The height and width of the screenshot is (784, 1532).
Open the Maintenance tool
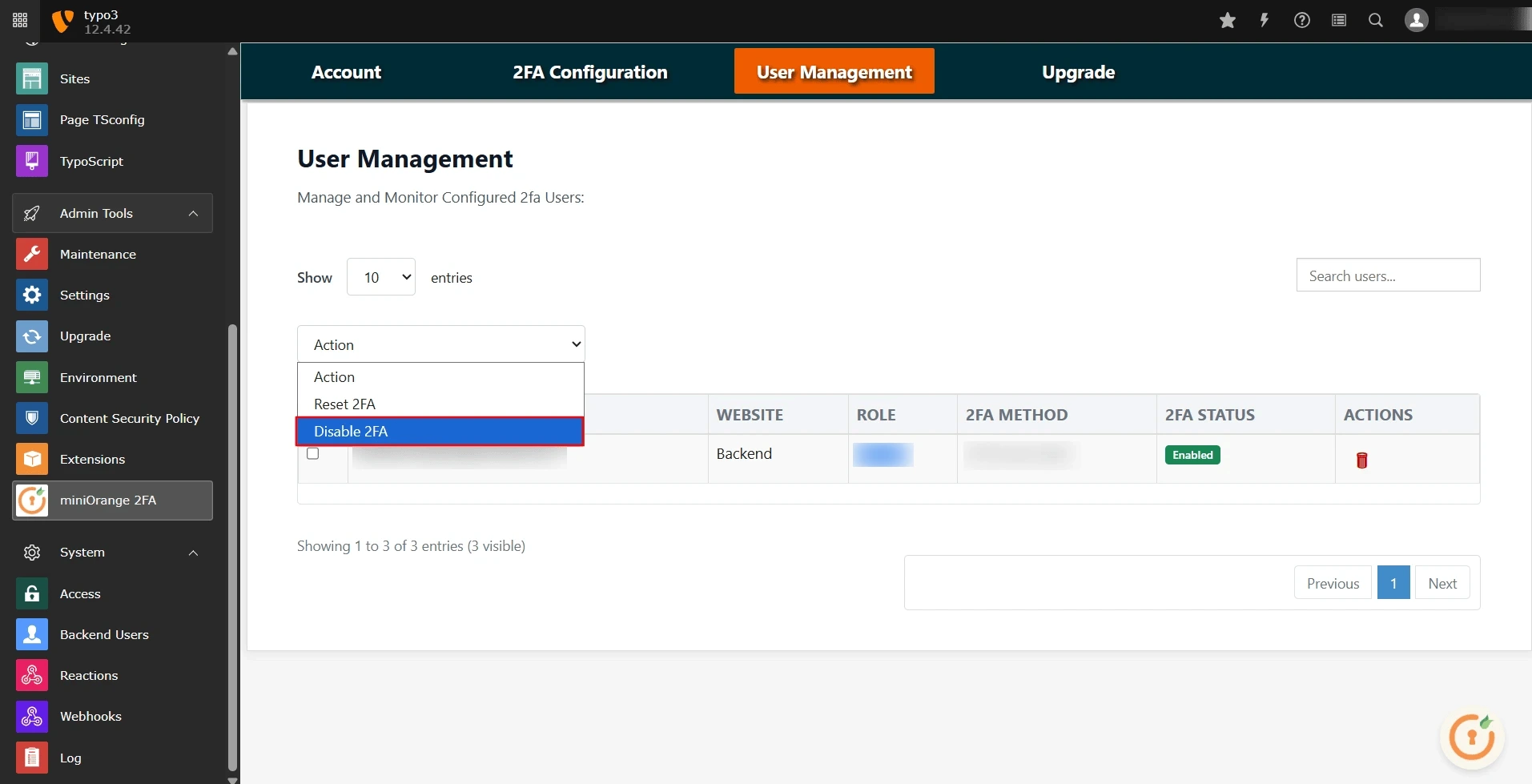point(98,254)
